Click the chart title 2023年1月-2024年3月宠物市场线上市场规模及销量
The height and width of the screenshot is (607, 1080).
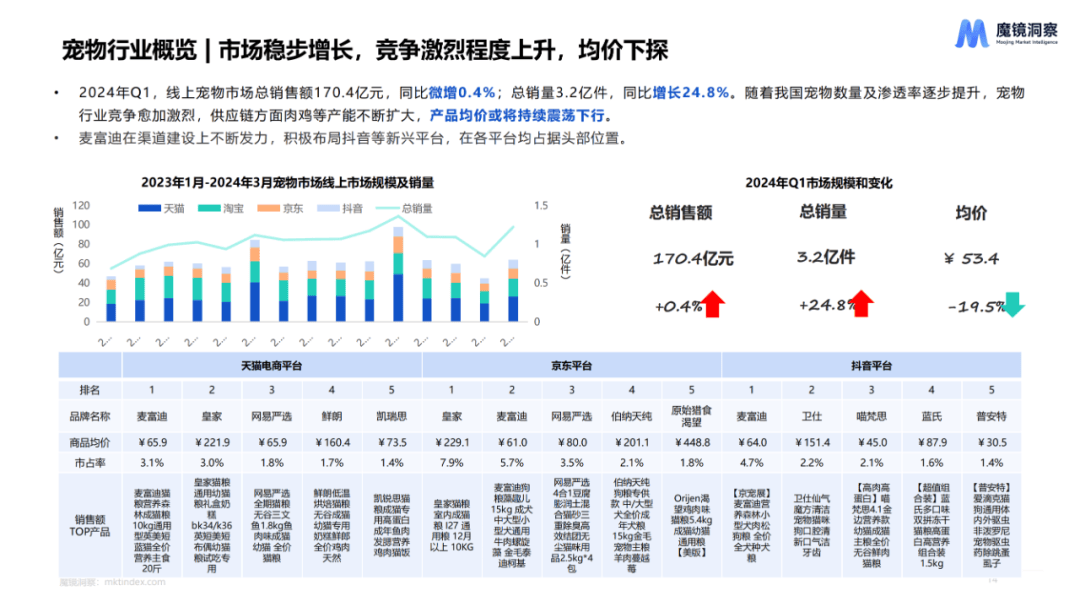click(287, 182)
